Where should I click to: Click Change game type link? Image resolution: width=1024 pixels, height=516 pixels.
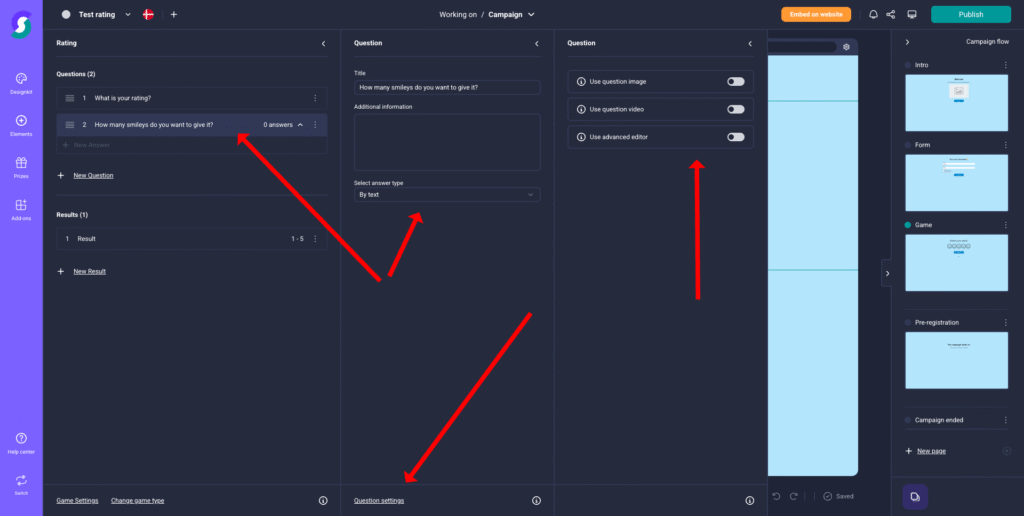(137, 500)
